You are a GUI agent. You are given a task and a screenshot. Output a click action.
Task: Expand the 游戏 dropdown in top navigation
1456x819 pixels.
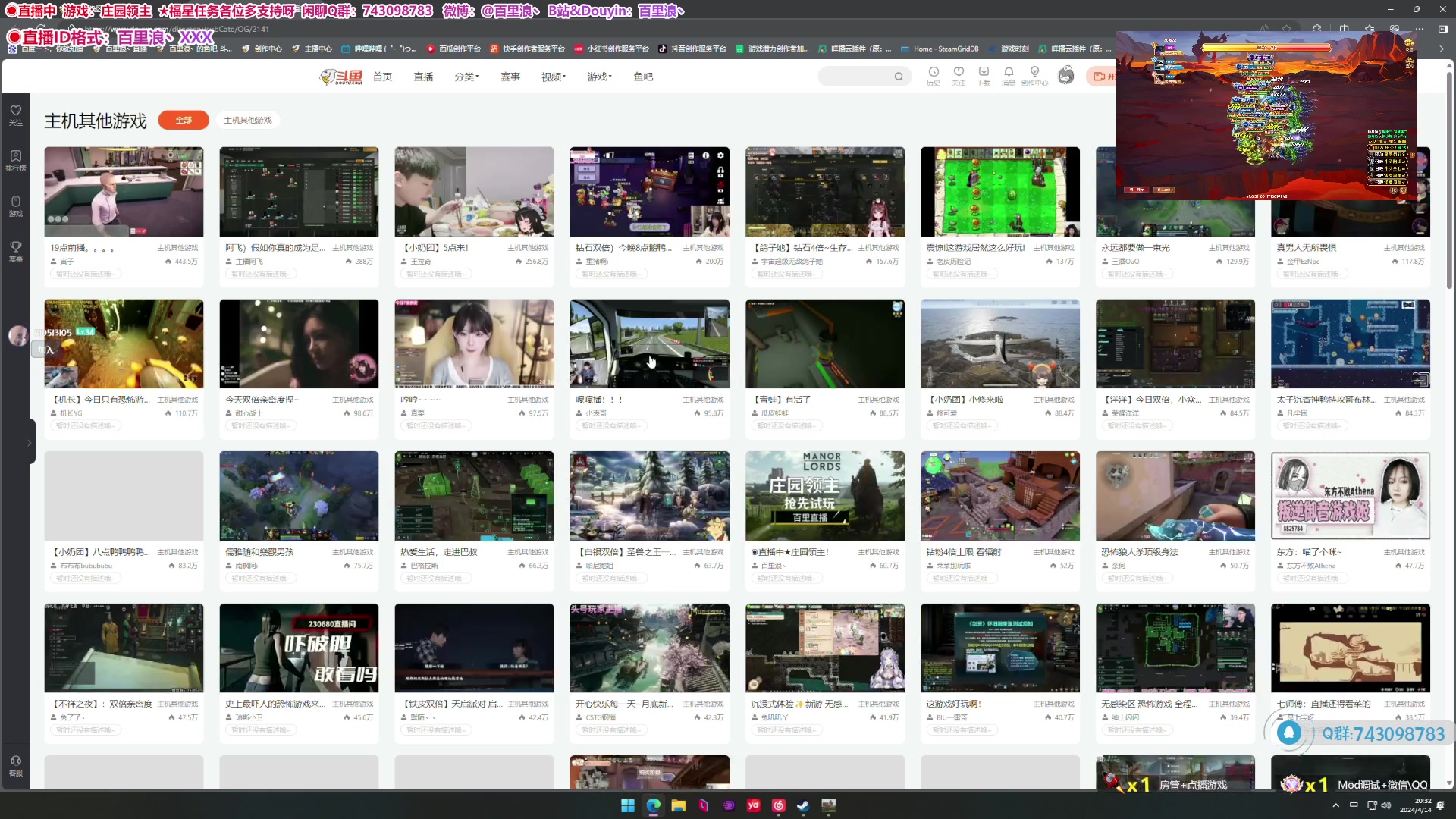[x=599, y=77]
